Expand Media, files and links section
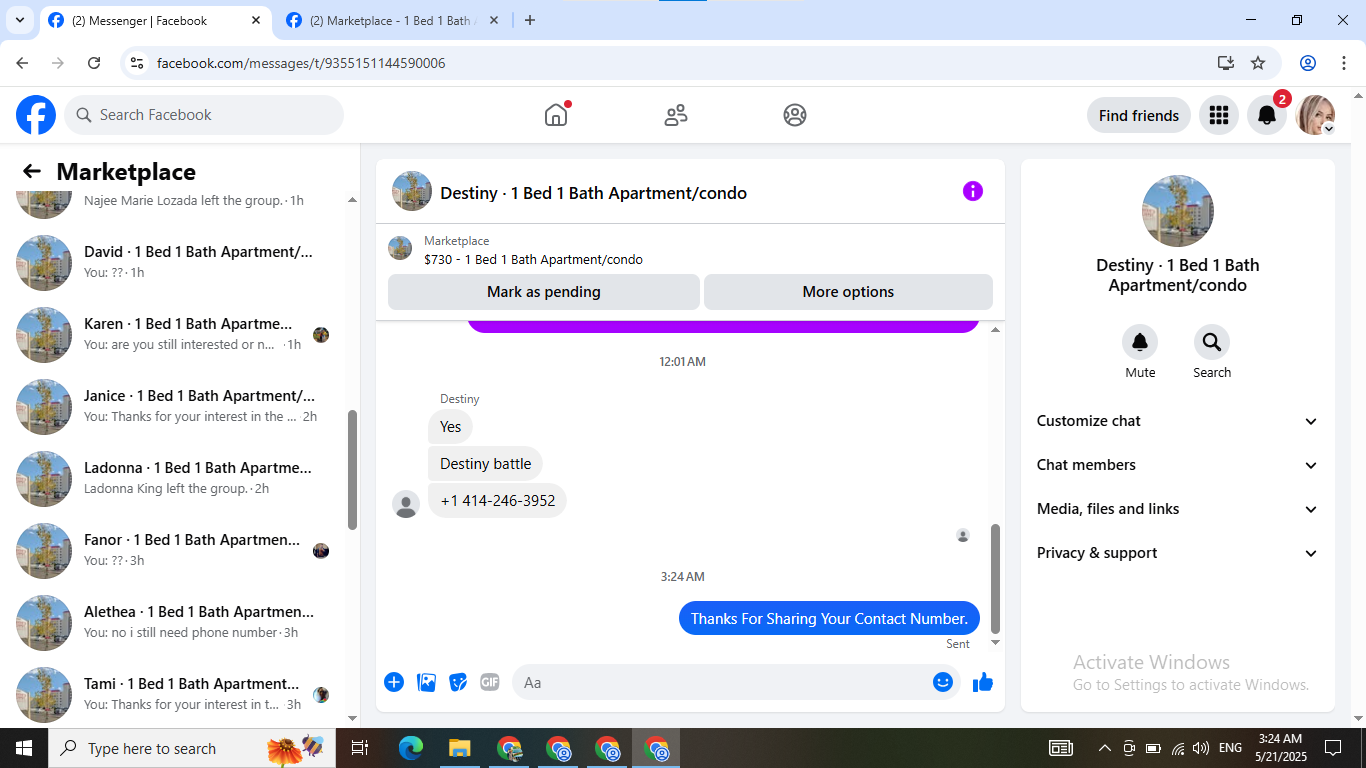 [1178, 509]
